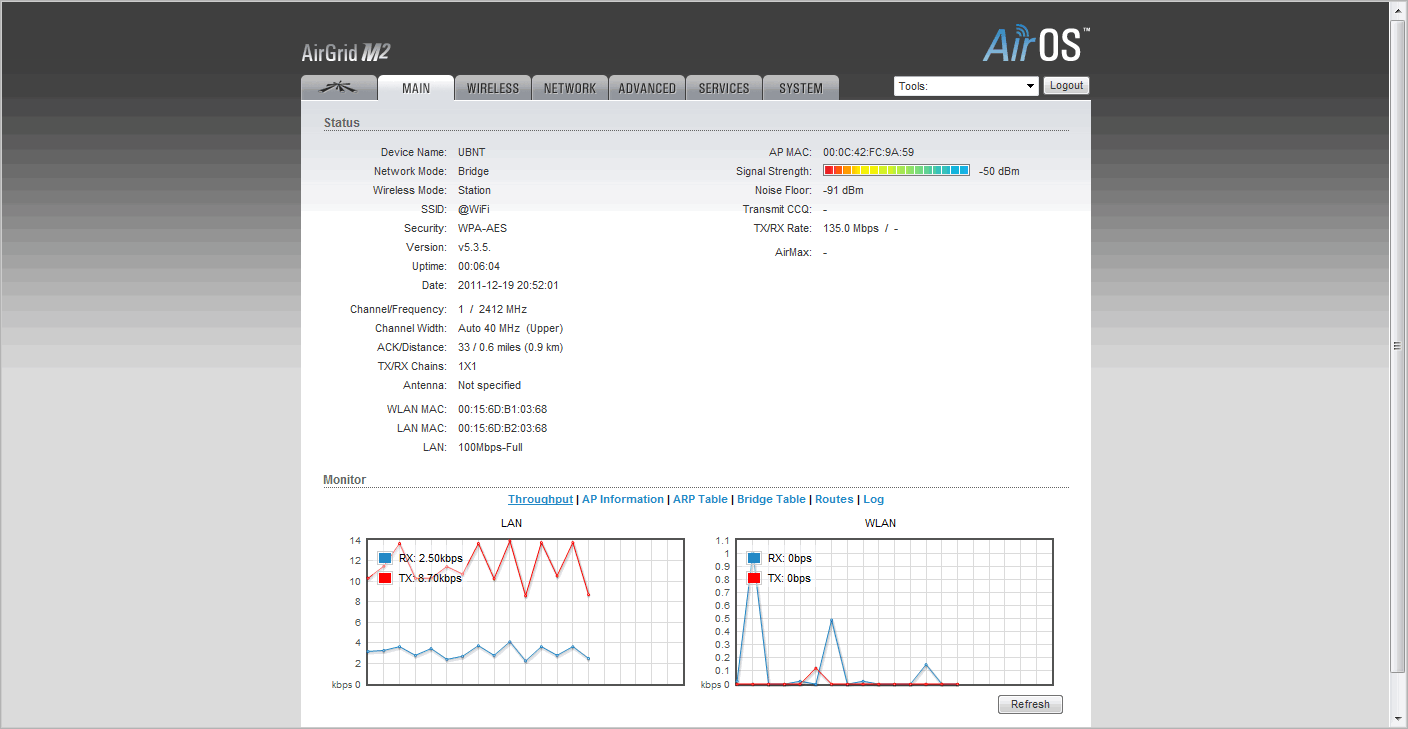Click the Signal Strength color bar
The image size is (1408, 729).
pyautogui.click(x=896, y=171)
